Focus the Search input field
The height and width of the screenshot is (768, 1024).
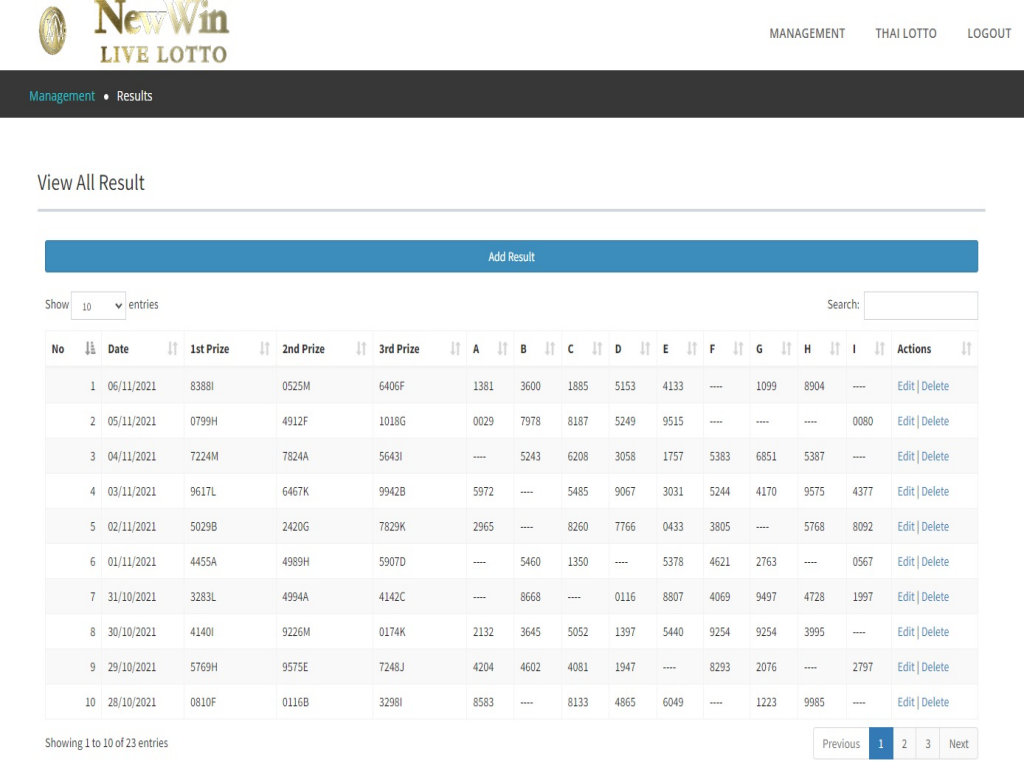point(920,305)
